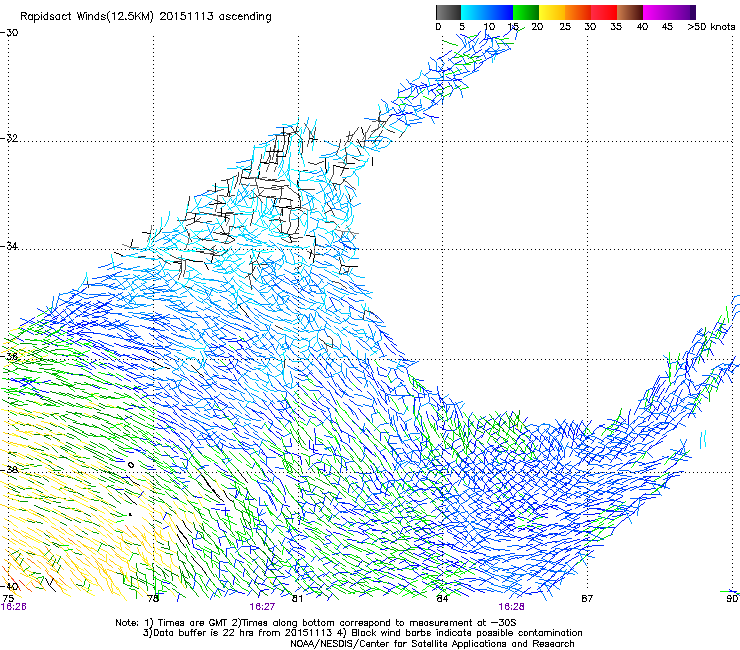Click the '75' longitude axis label

click(8, 599)
